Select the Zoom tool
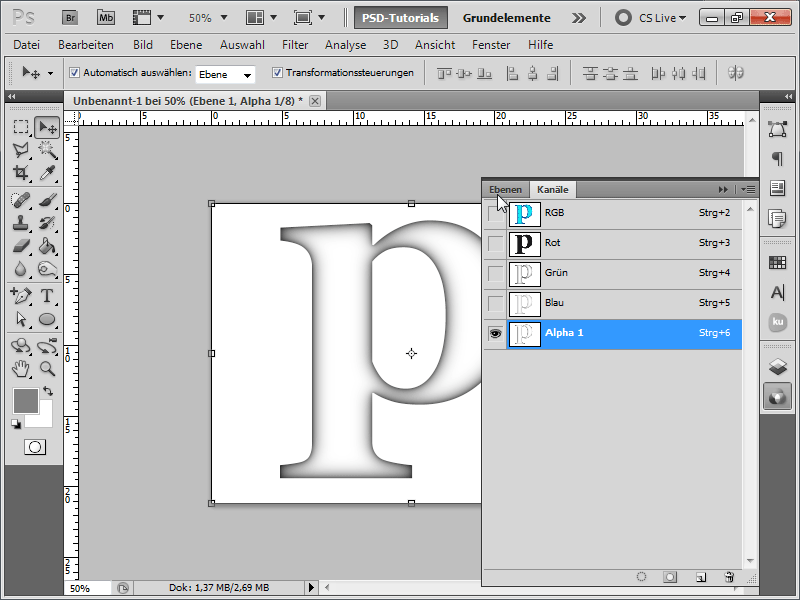Screen dimensions: 800x600 coord(47,369)
